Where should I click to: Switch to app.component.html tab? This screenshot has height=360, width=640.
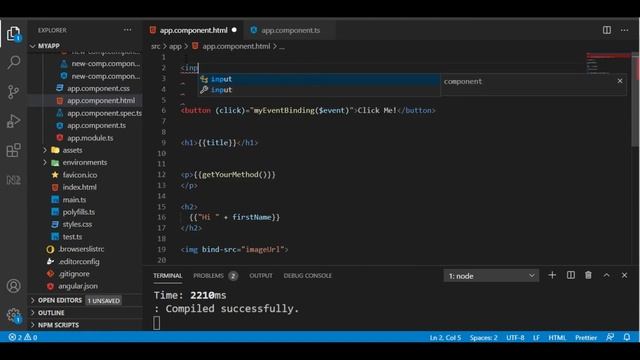tap(193, 30)
